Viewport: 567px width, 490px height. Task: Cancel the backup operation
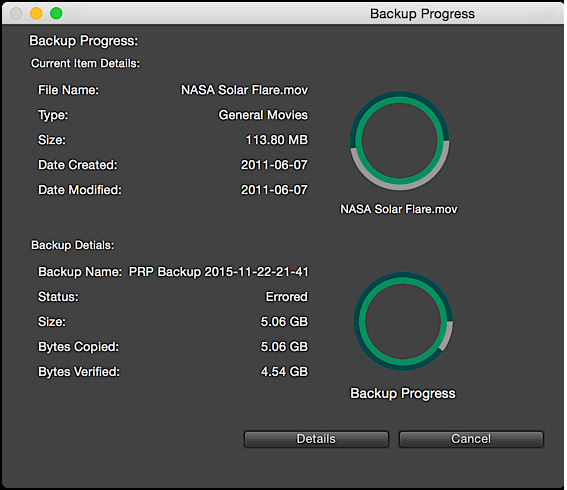pyautogui.click(x=471, y=439)
